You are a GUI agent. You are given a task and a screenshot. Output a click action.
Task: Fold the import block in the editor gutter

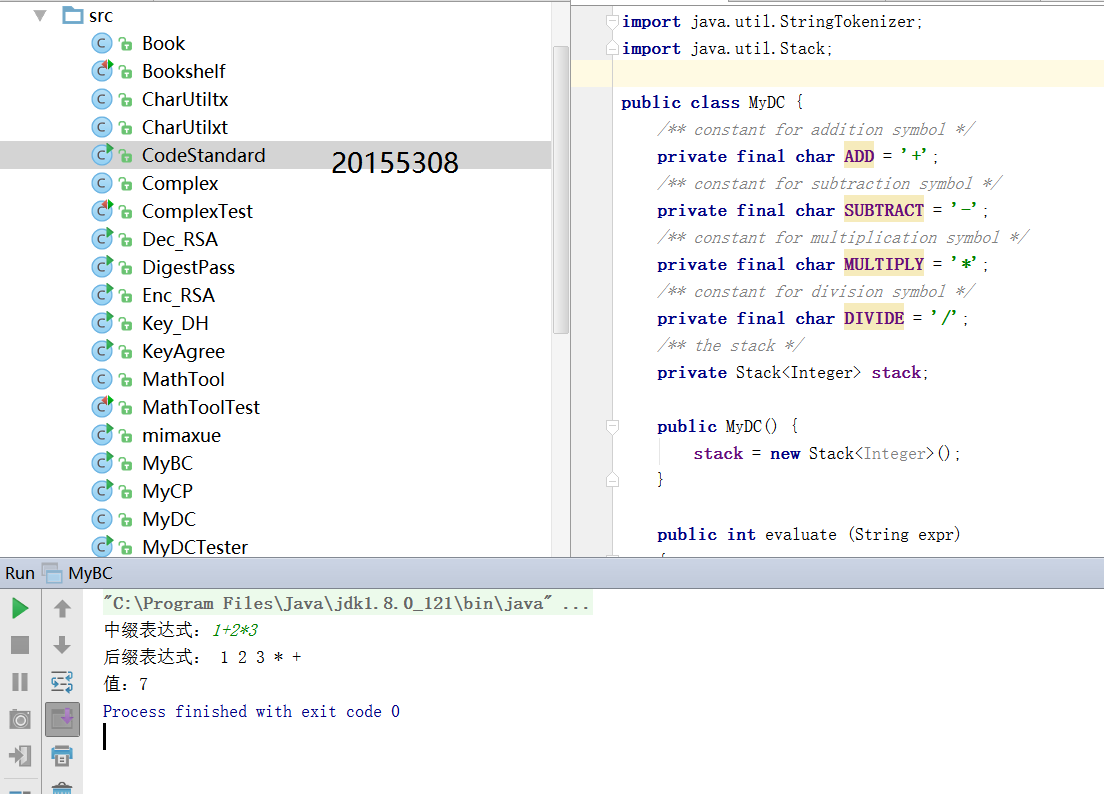613,22
